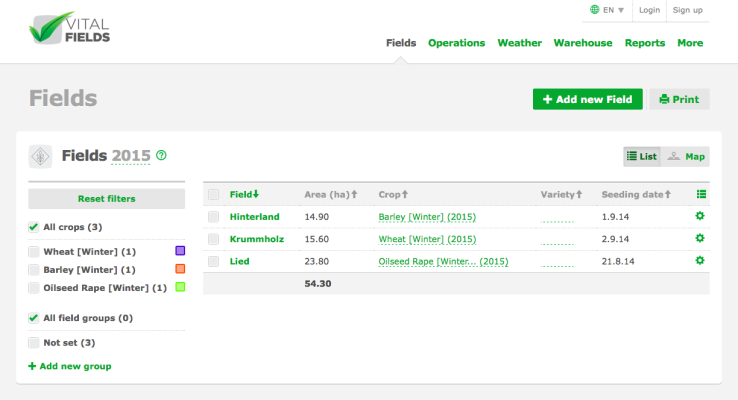Open gear settings for Hinterland row

700,216
